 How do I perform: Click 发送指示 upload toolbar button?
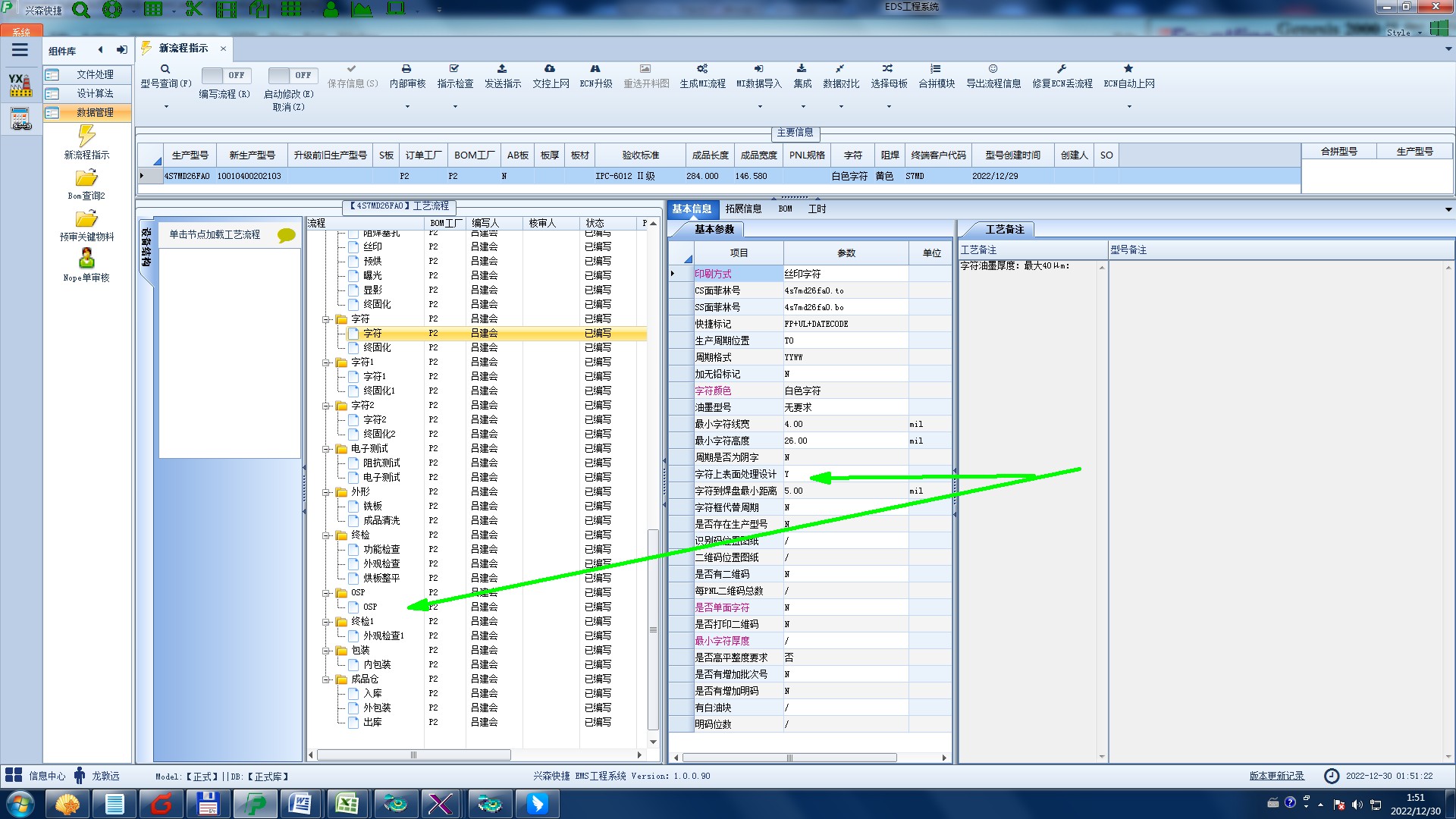click(503, 76)
